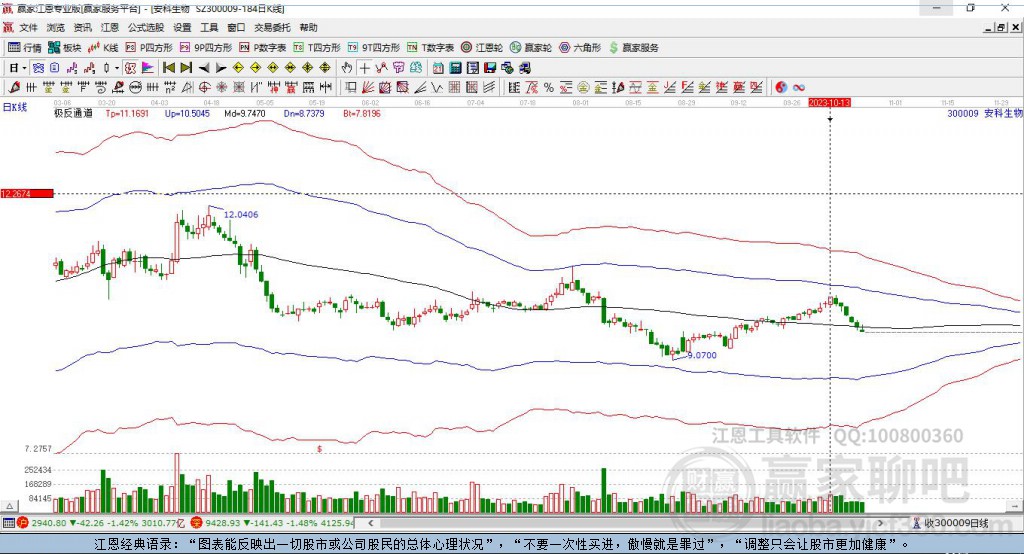Open the 公式选股 menu
Screen dimensions: 1024x554
(146, 27)
